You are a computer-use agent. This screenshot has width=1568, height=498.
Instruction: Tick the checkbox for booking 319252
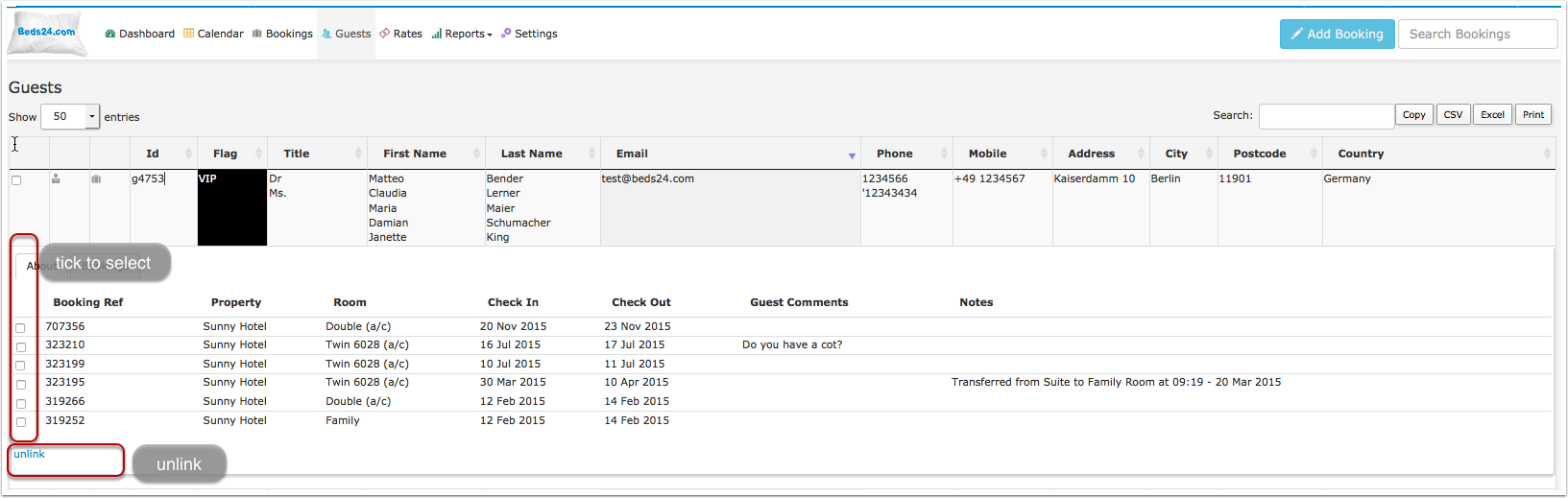20,422
